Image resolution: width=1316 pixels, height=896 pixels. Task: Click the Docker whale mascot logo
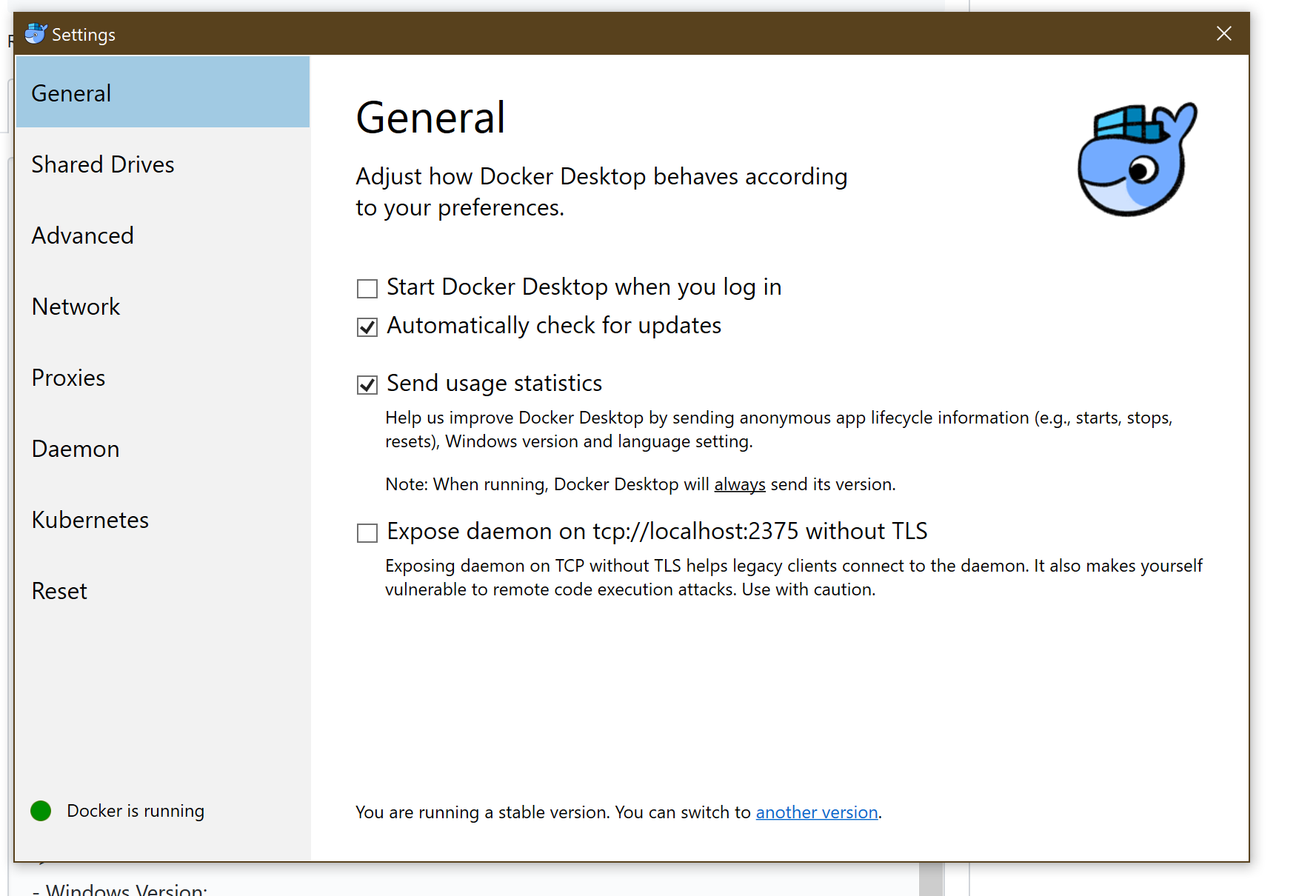(x=1137, y=159)
